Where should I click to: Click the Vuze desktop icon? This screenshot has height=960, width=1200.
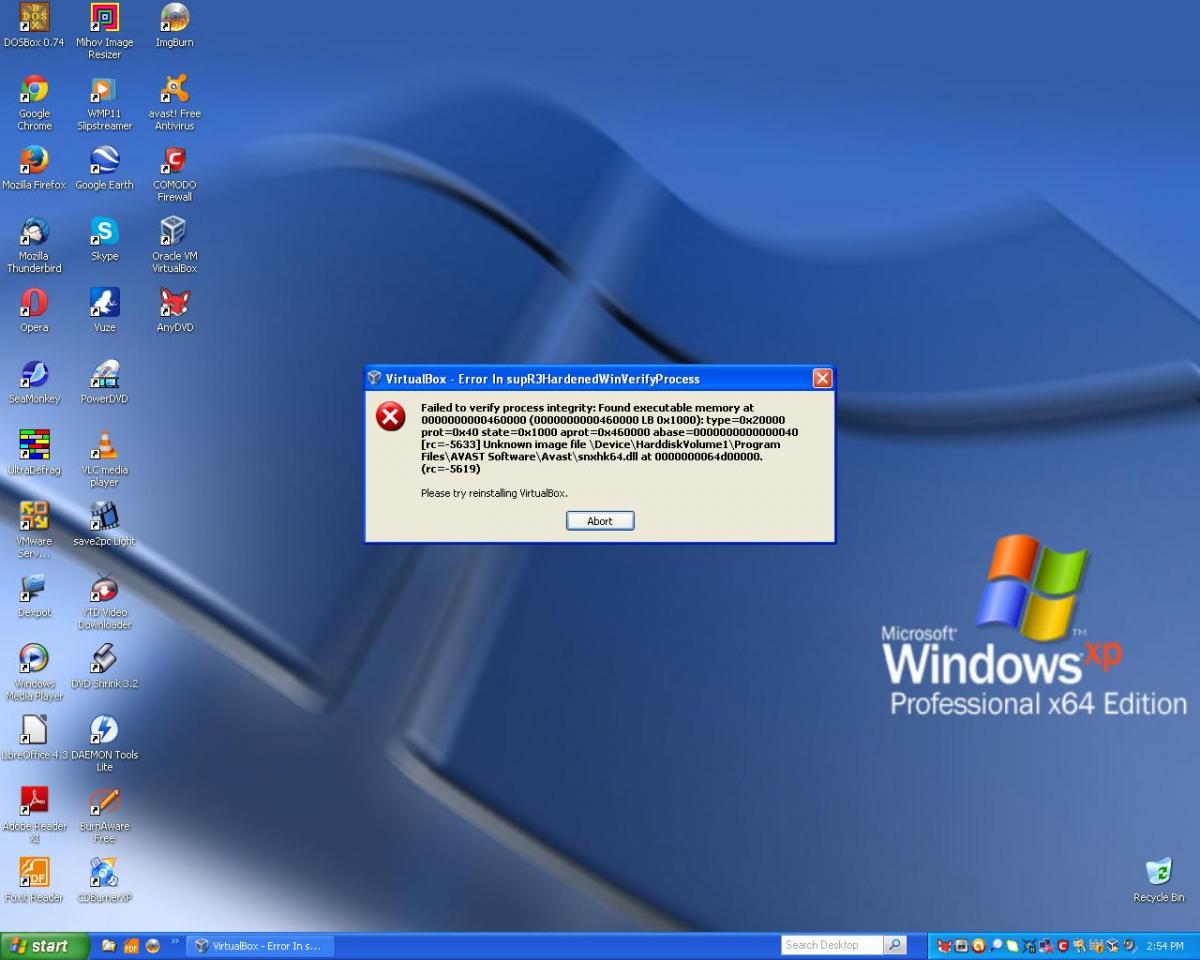tap(104, 310)
